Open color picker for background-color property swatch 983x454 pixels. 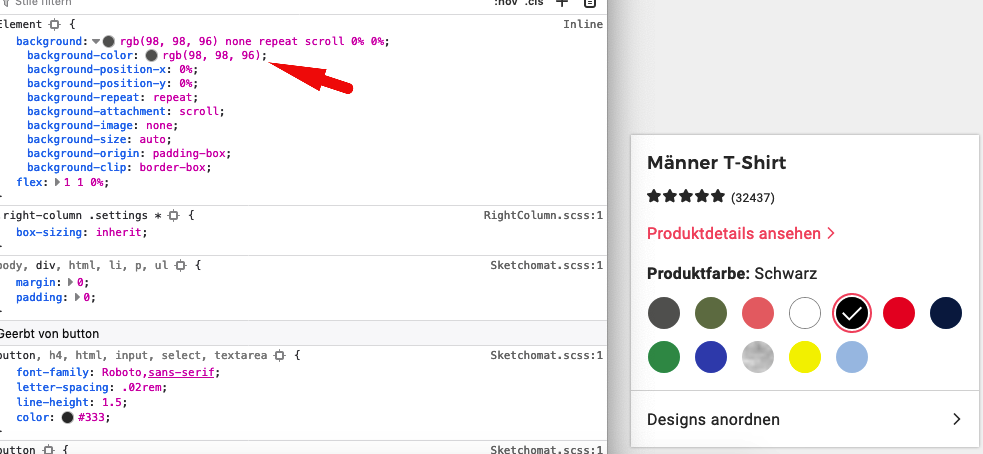[x=152, y=56]
